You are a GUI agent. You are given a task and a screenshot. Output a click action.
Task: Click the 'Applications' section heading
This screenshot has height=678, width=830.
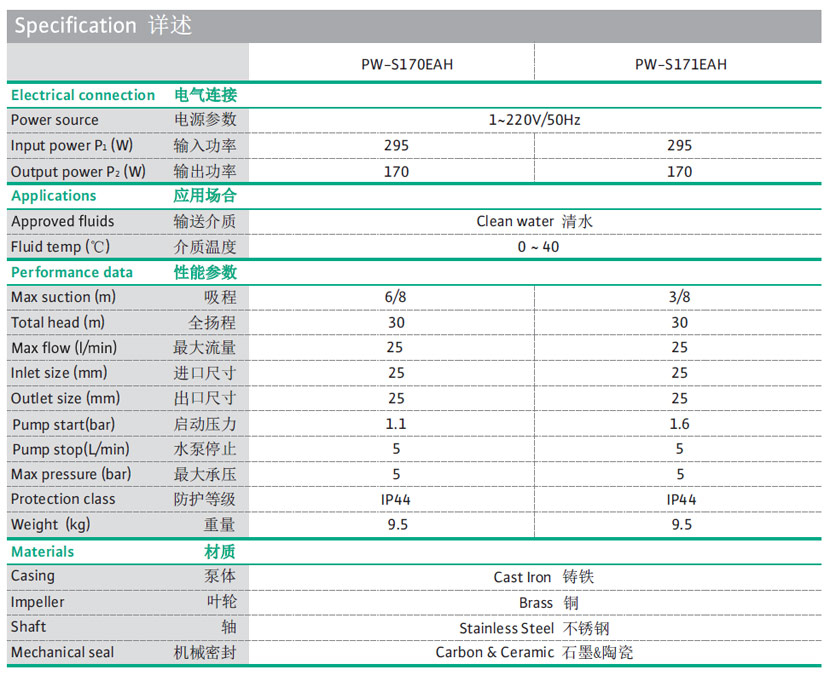[x=54, y=196]
